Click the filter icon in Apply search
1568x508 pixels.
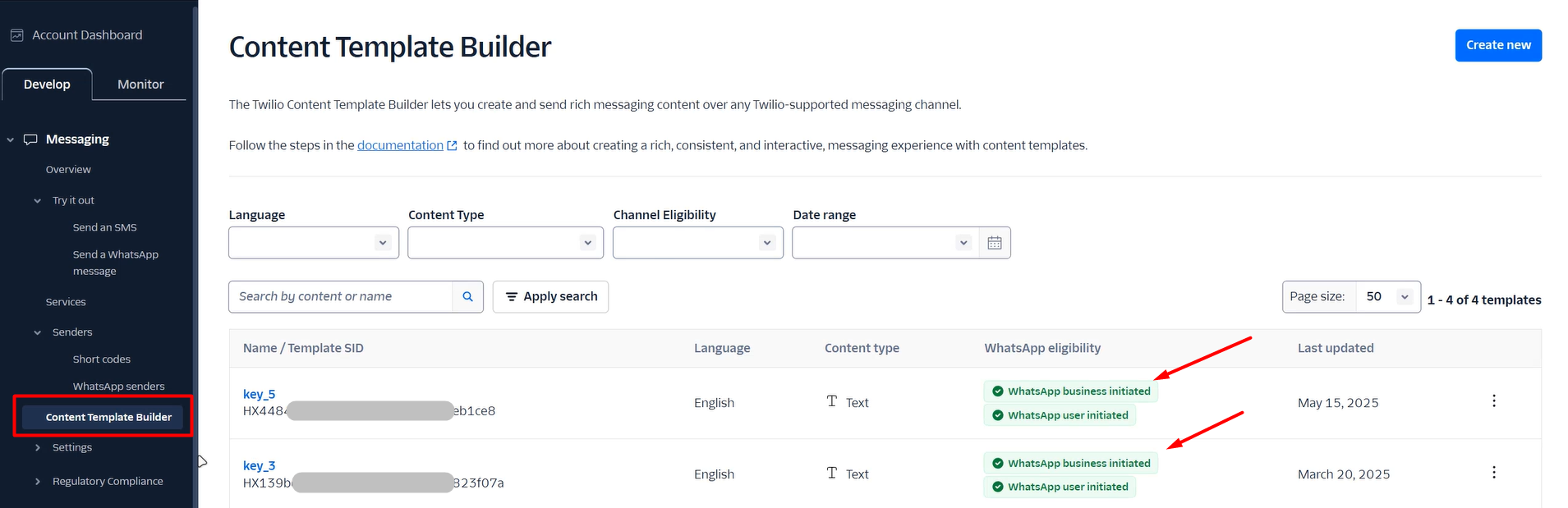[511, 297]
